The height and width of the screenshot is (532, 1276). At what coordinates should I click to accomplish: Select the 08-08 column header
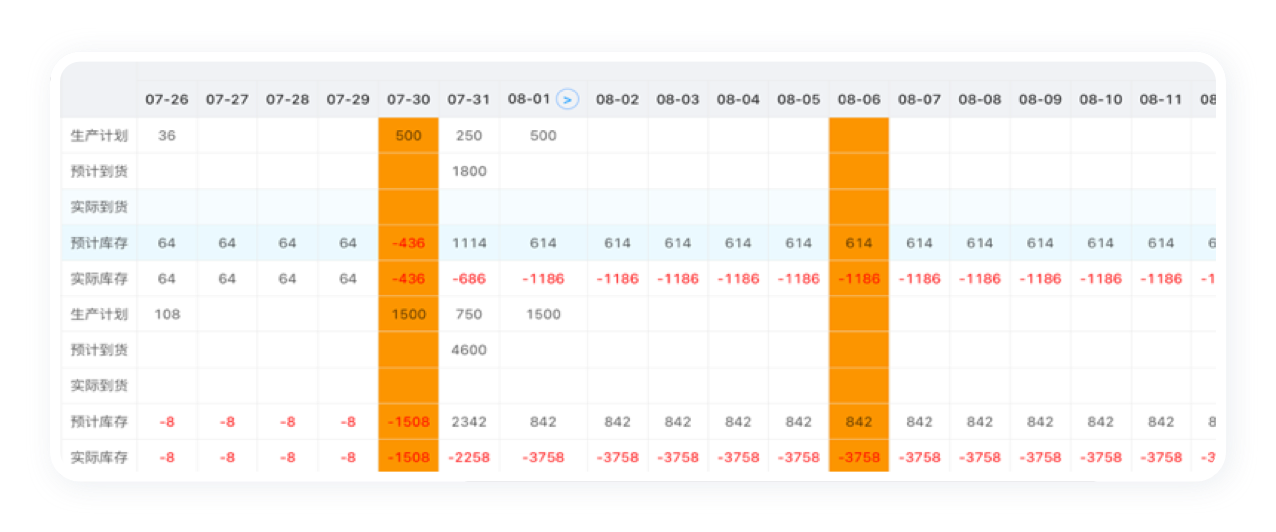click(980, 99)
